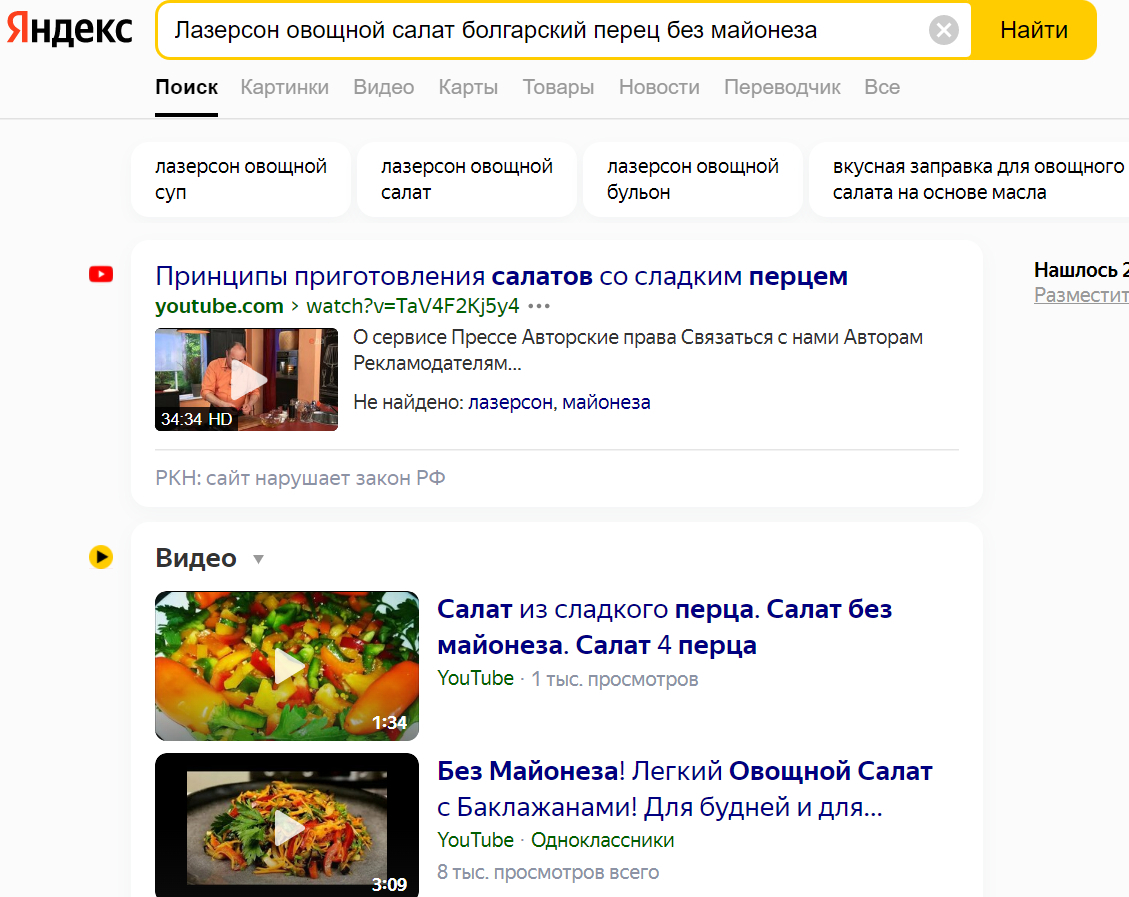1129x897 pixels.
Task: Select the Поиск tab
Action: click(186, 87)
